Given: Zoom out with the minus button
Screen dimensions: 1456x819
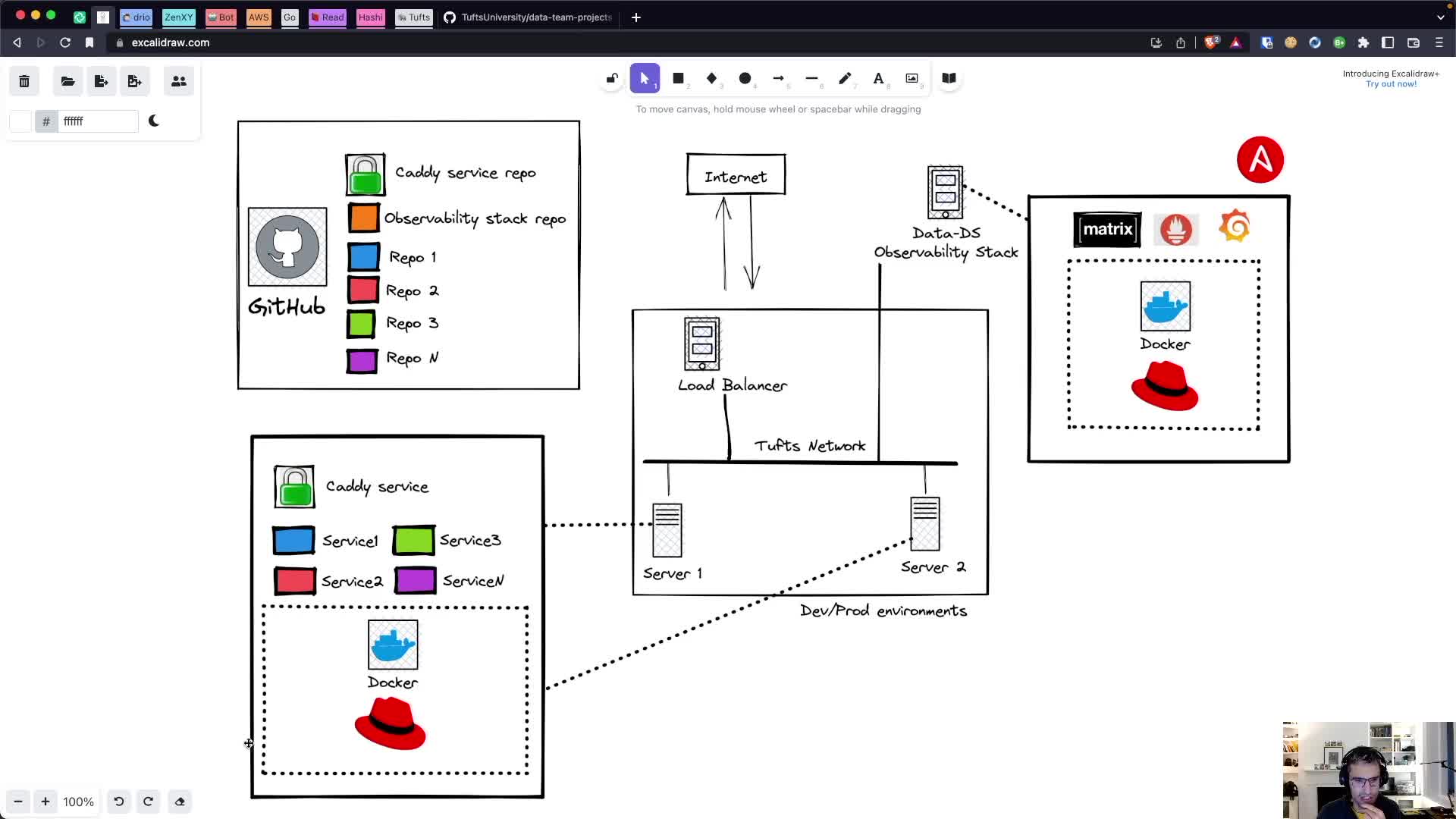Looking at the screenshot, I should tap(18, 802).
